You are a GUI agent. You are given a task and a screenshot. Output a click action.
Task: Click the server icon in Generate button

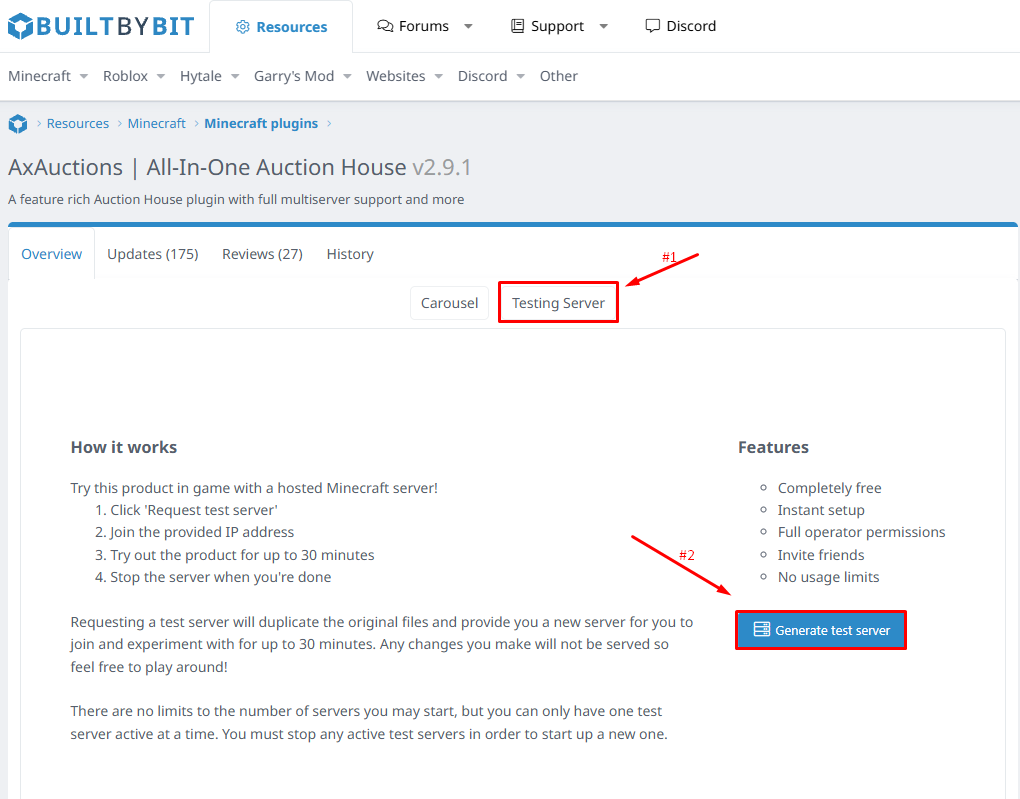click(762, 629)
